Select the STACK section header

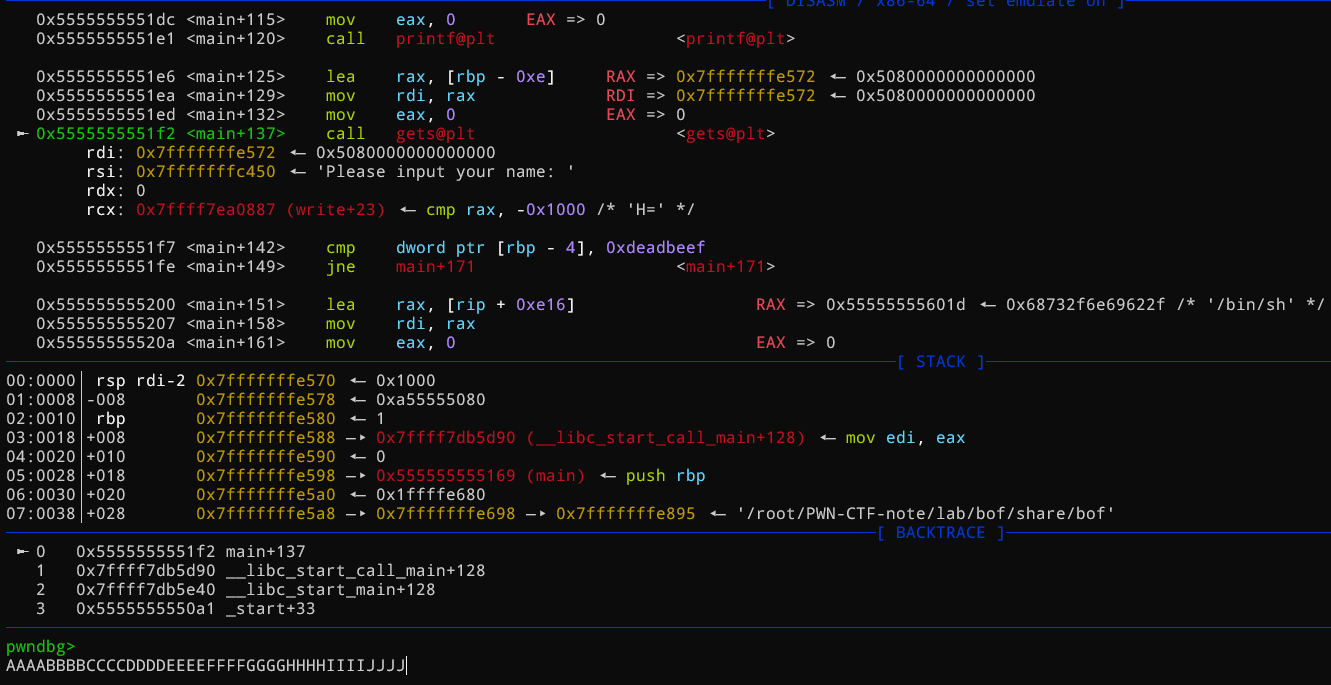940,362
